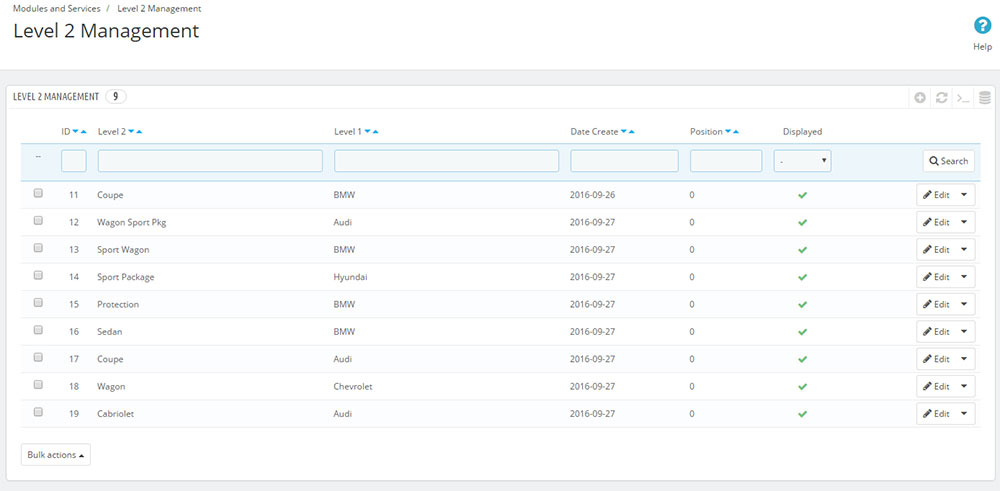The width and height of the screenshot is (1000, 491).
Task: Focus the Level 2 filter input
Action: click(x=210, y=161)
